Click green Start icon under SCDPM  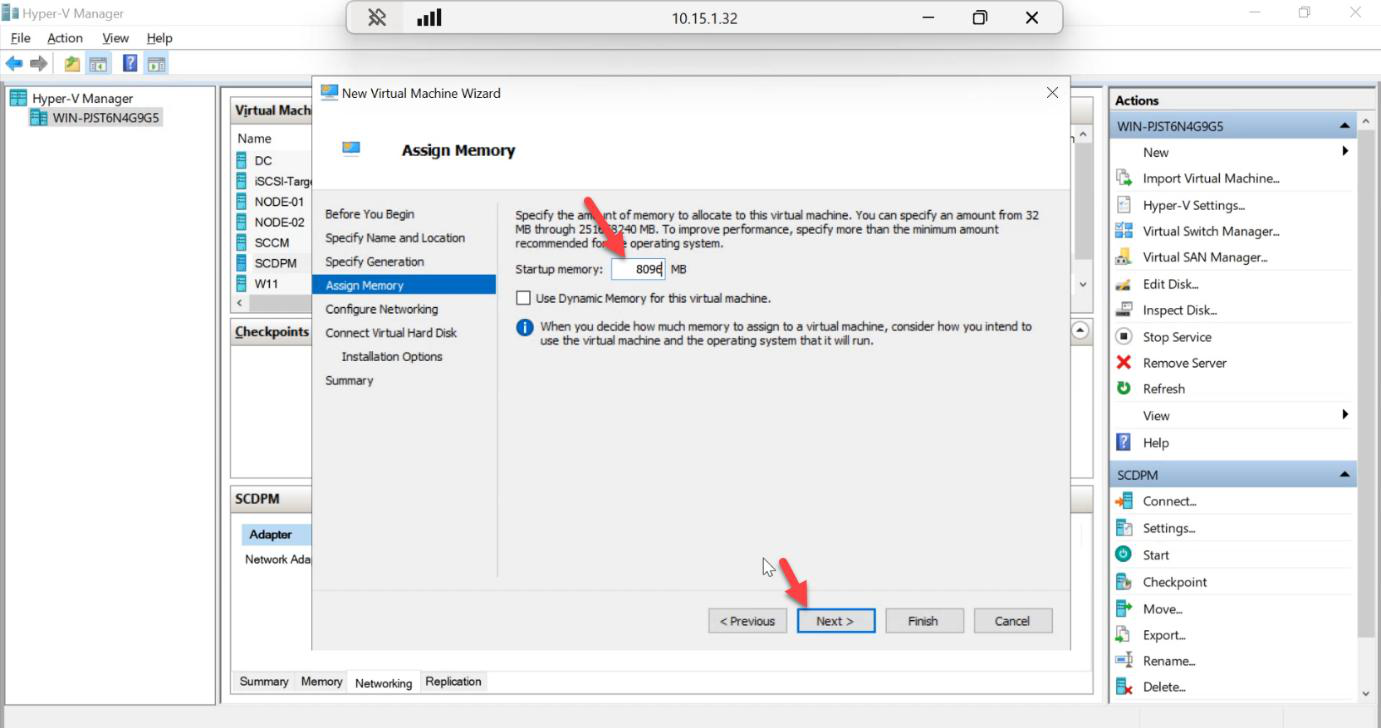[1123, 554]
